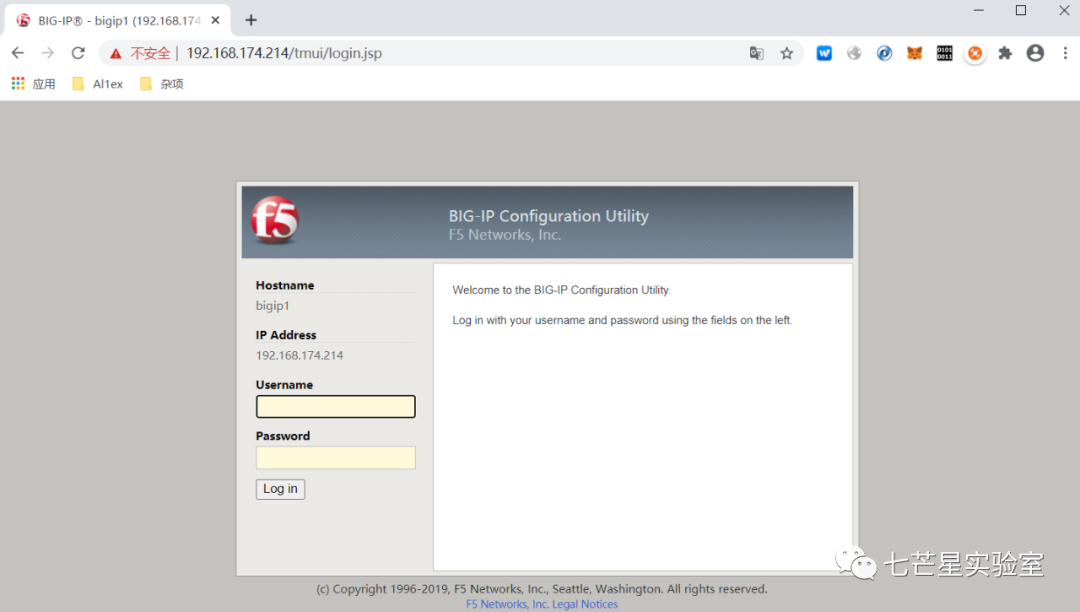Open the extensions puzzle piece menu
Image resolution: width=1080 pixels, height=612 pixels.
click(1005, 53)
